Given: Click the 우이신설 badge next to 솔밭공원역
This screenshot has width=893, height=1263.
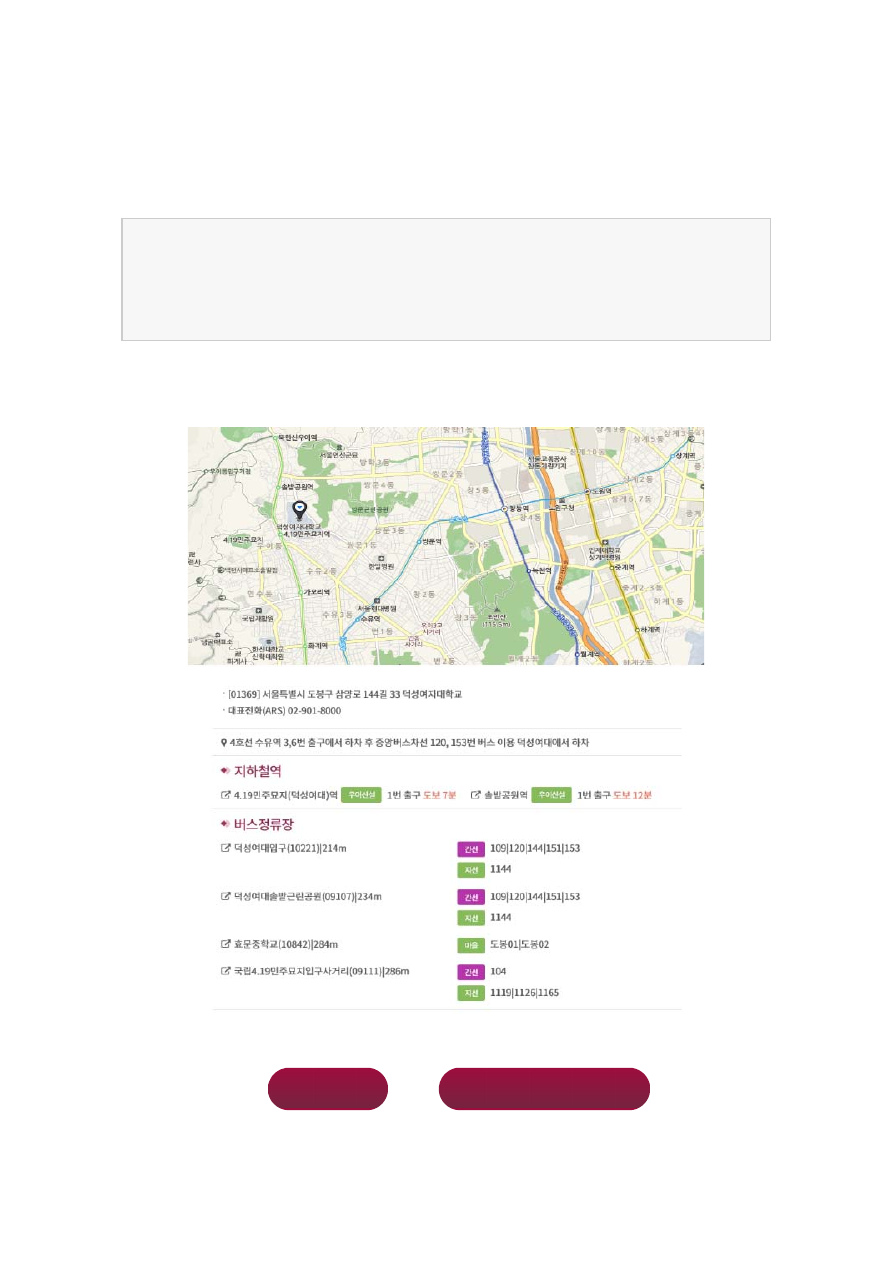Looking at the screenshot, I should click(x=551, y=795).
